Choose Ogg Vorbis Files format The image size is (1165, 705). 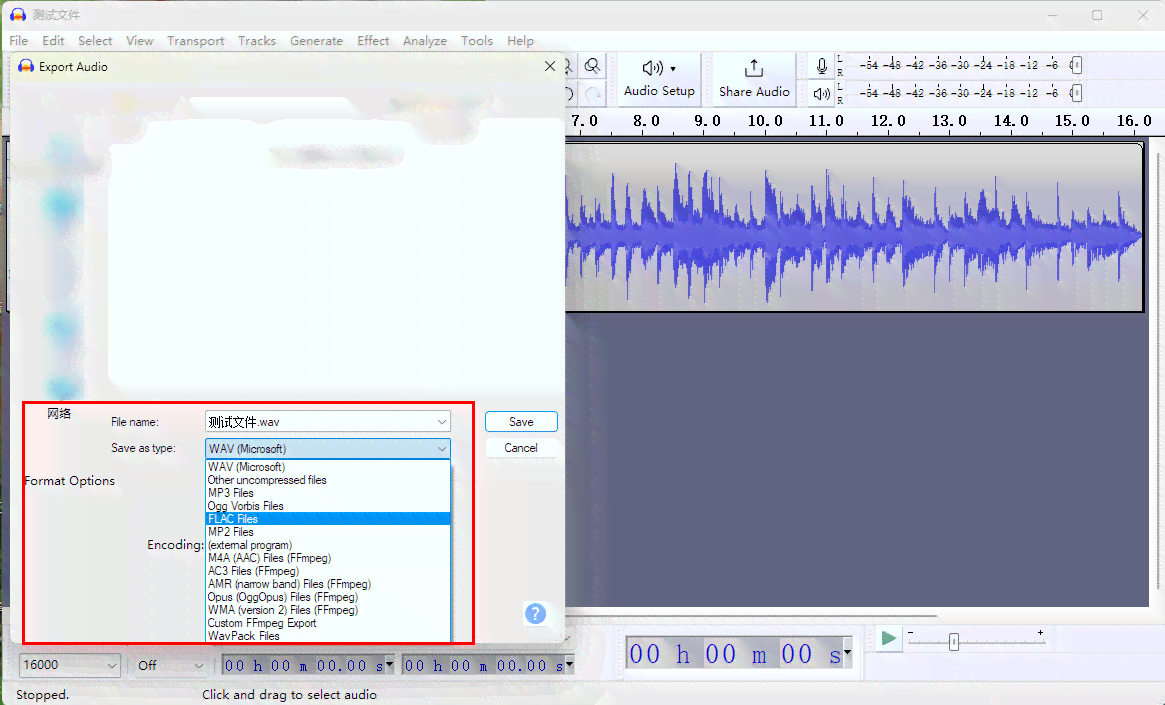point(328,506)
